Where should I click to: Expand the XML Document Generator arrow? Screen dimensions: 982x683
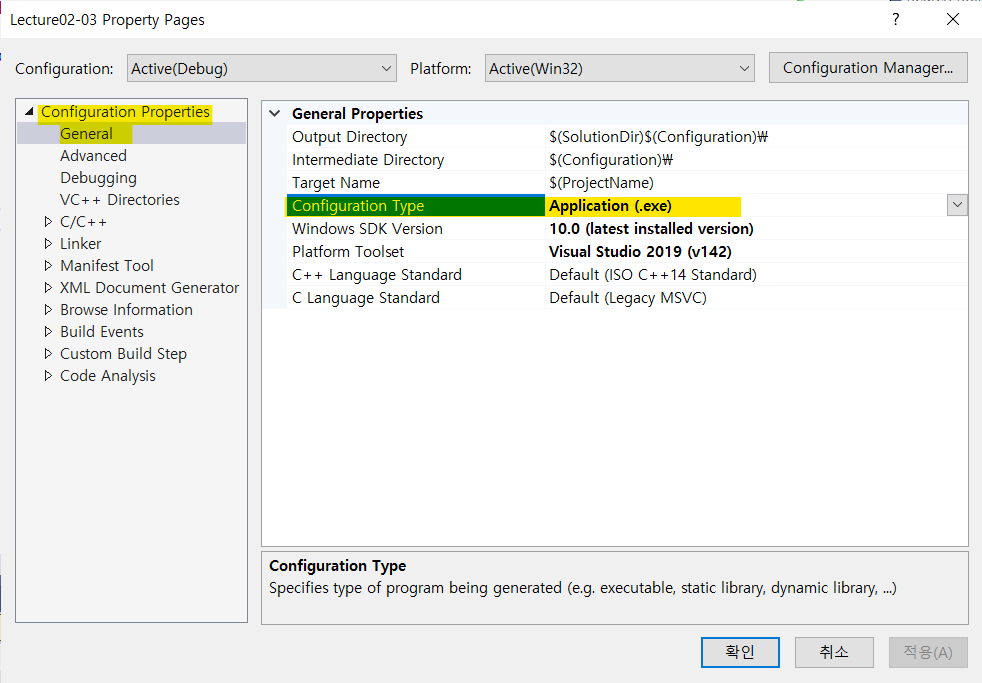48,287
